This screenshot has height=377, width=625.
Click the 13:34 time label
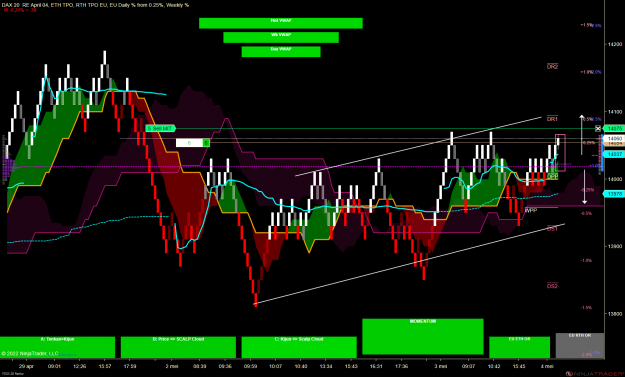point(326,366)
